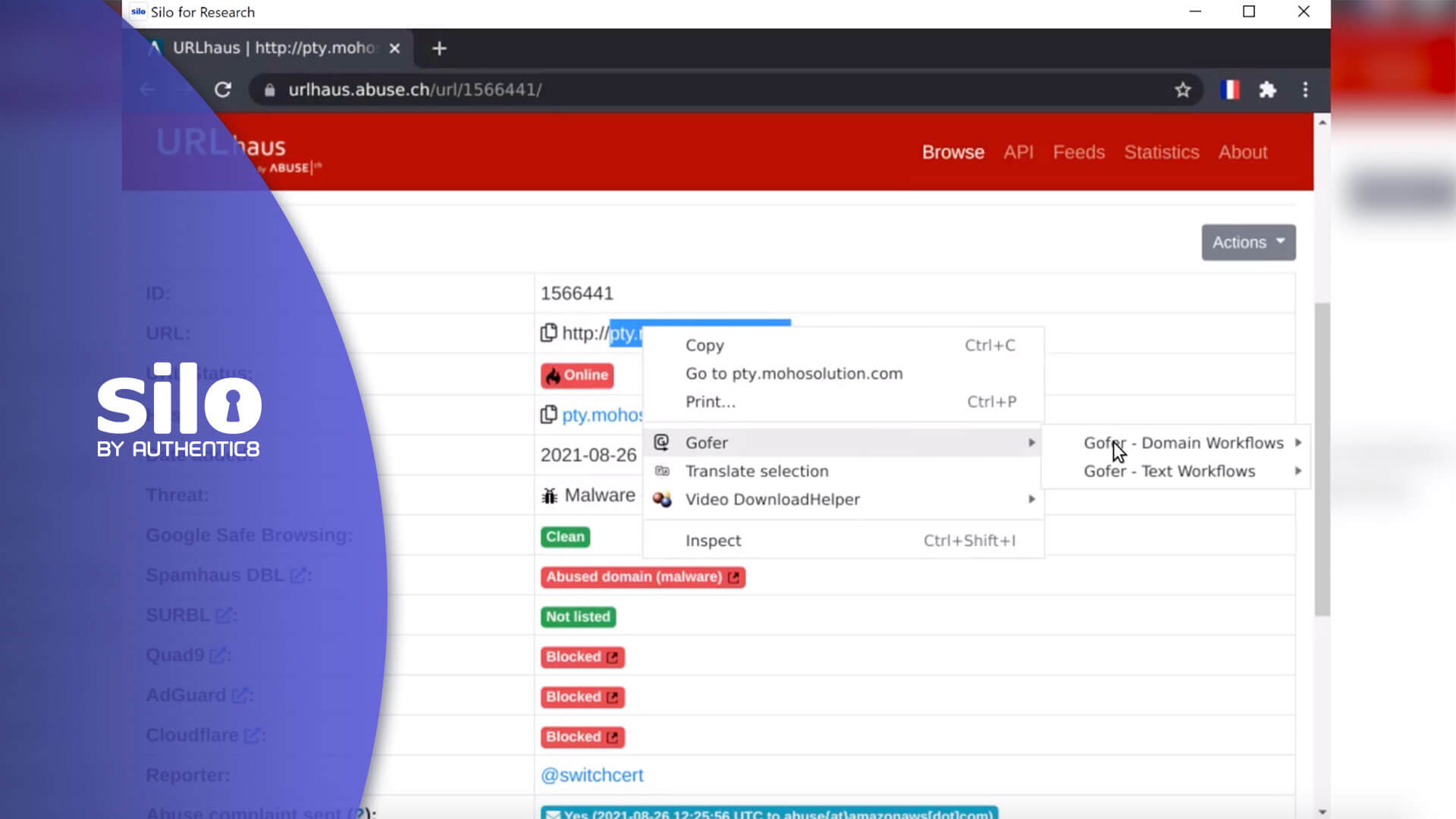Open the Browse navigation link
This screenshot has width=1456, height=819.
pos(952,152)
